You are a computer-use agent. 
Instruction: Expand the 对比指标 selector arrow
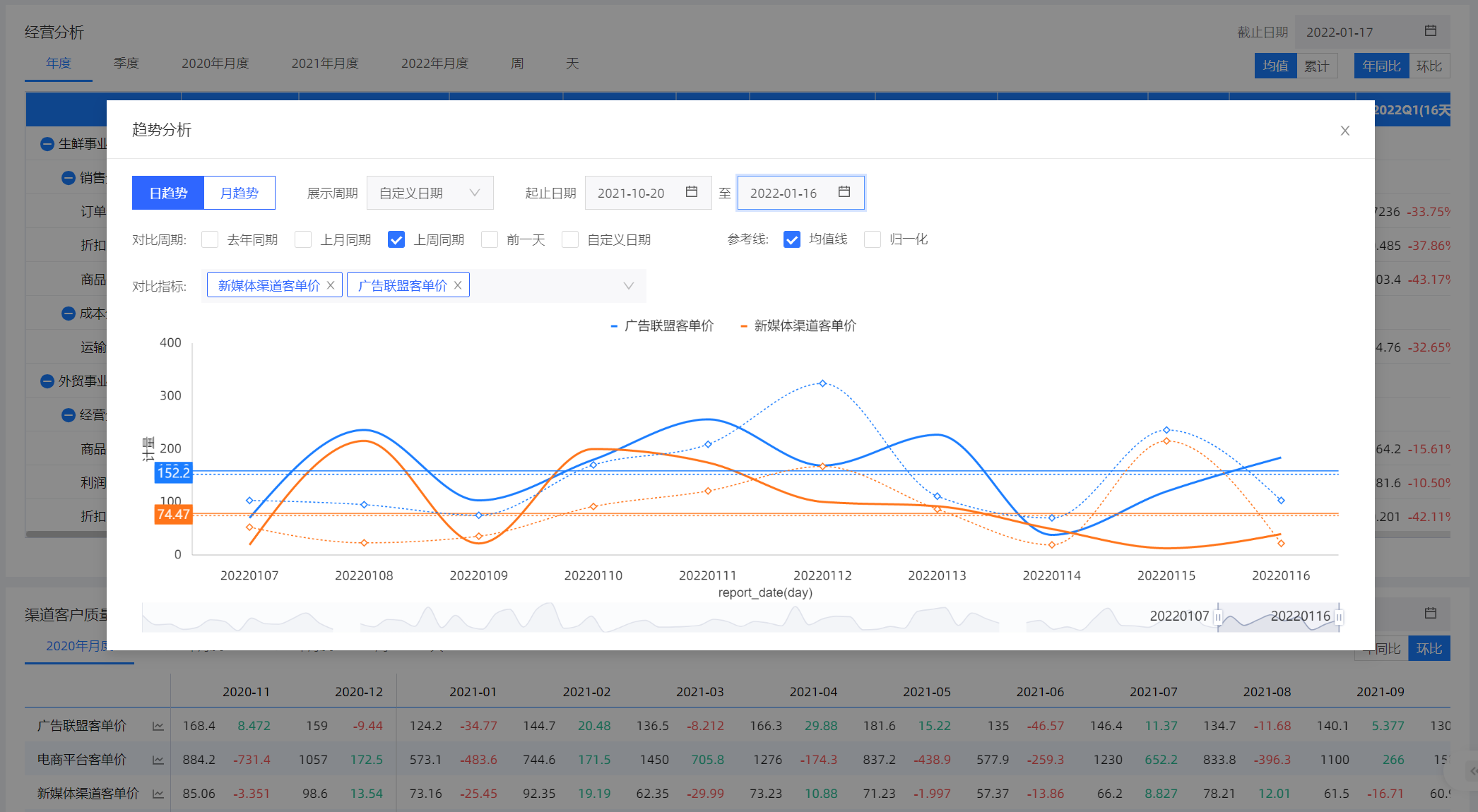629,285
